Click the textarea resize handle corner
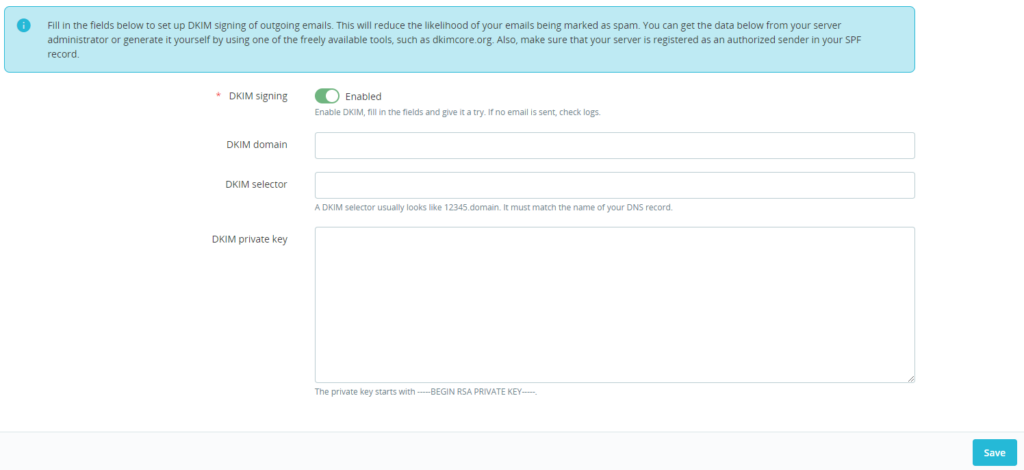1024x470 pixels. tap(910, 378)
